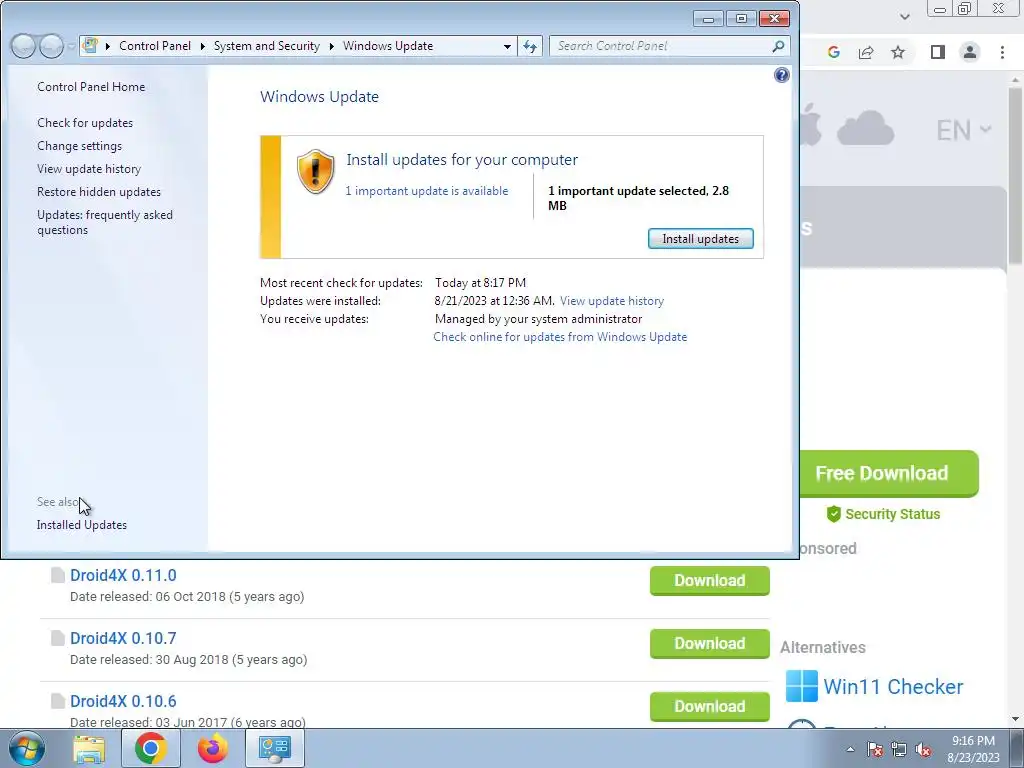
Task: Click the network tray icon
Action: 899,749
